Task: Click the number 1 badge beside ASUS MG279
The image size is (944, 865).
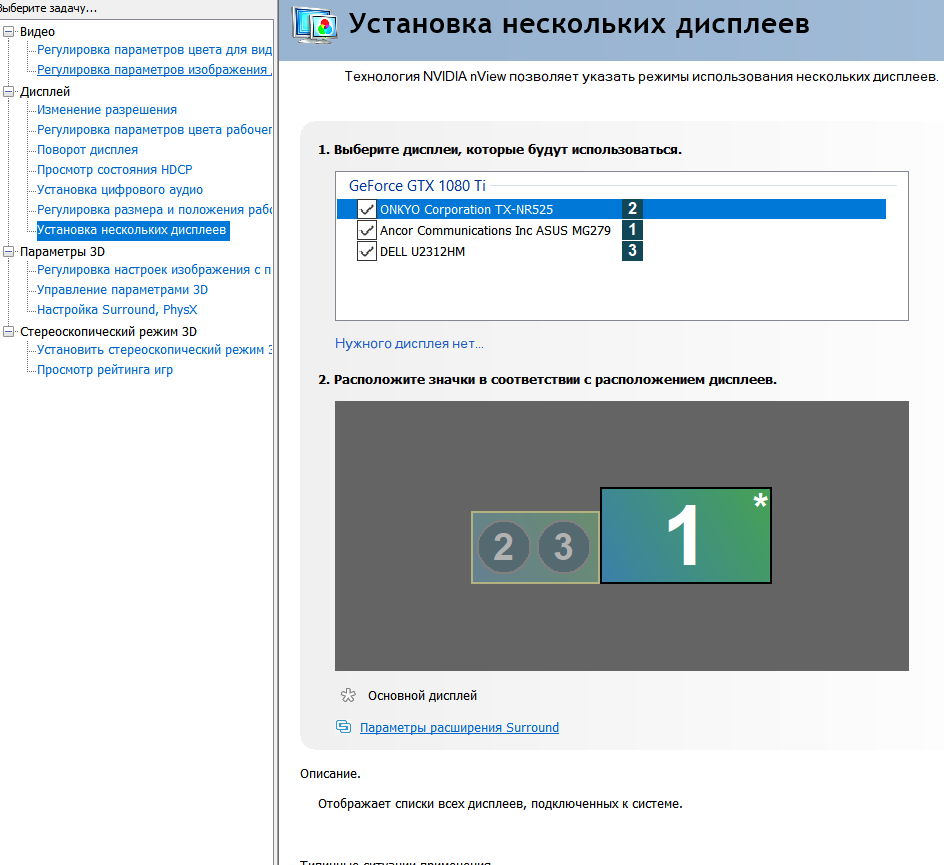Action: 632,229
